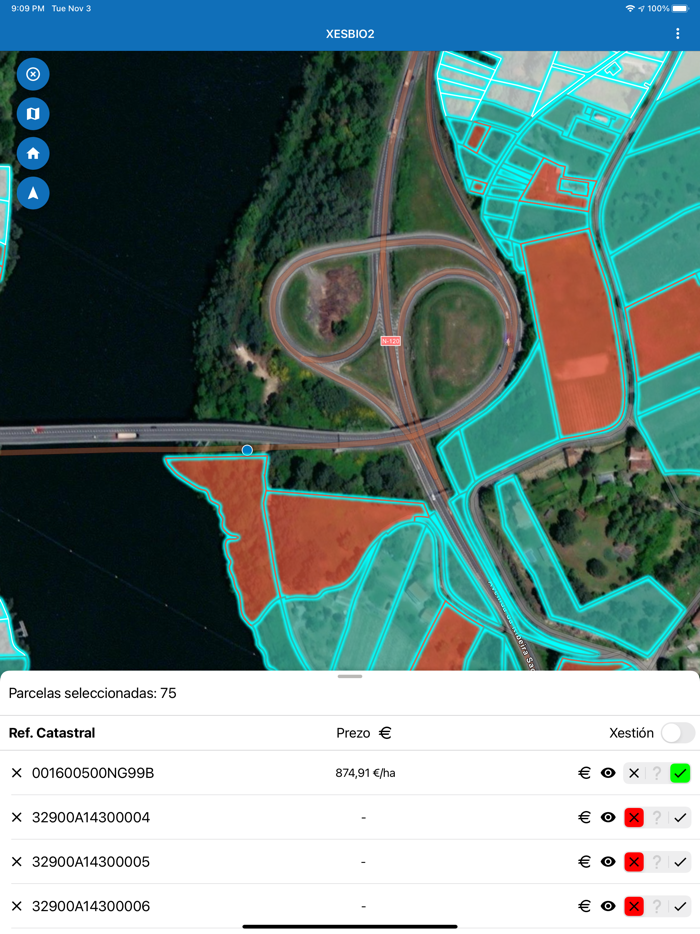Set price for parcel 32900A14300006
Screen dimensions: 700x934
pyautogui.click(x=584, y=906)
